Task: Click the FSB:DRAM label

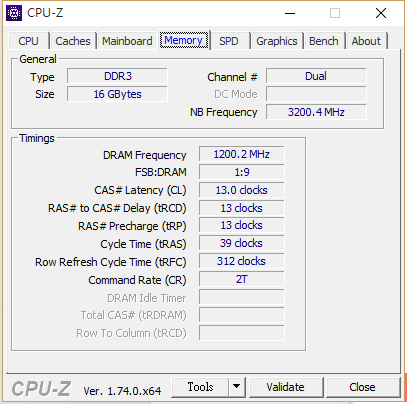Action: (161, 172)
